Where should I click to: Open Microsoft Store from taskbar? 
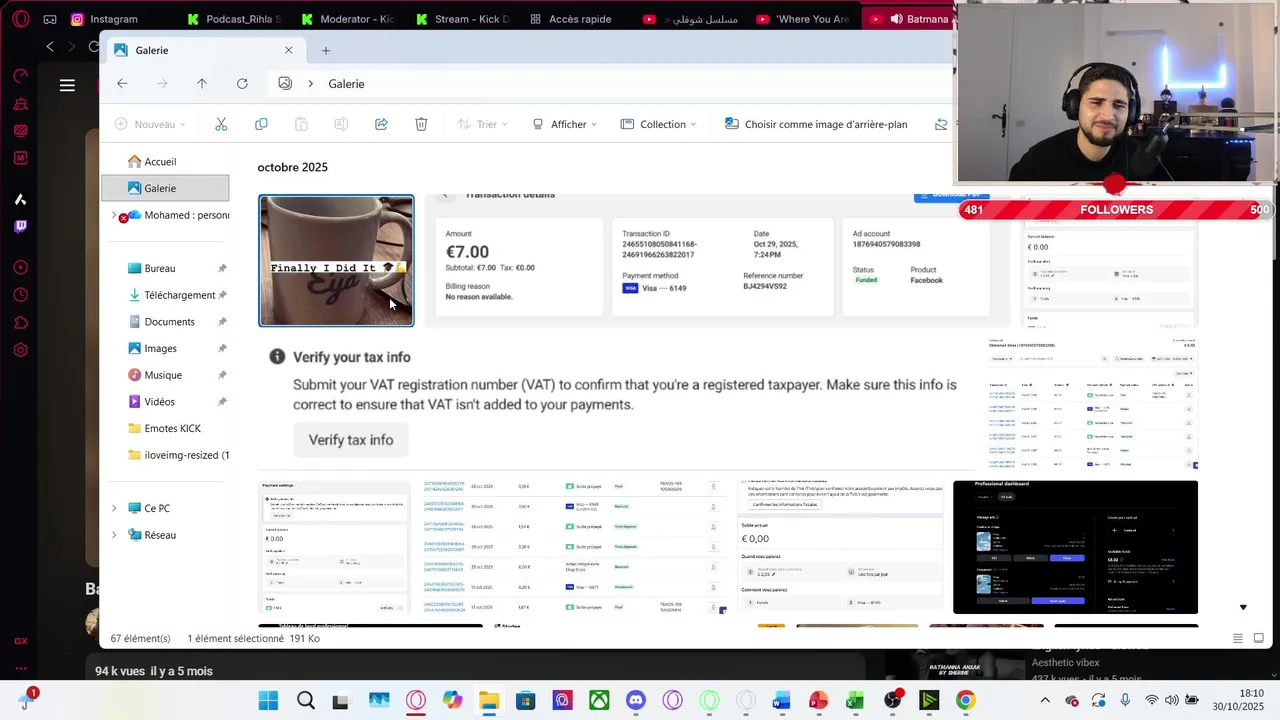click(526, 701)
